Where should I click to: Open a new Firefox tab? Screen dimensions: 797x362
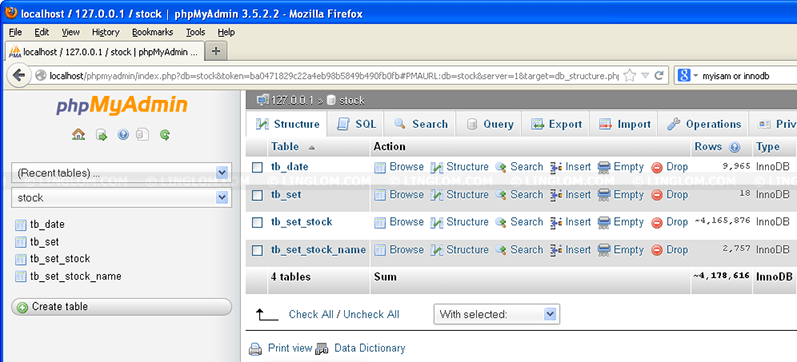[x=216, y=51]
